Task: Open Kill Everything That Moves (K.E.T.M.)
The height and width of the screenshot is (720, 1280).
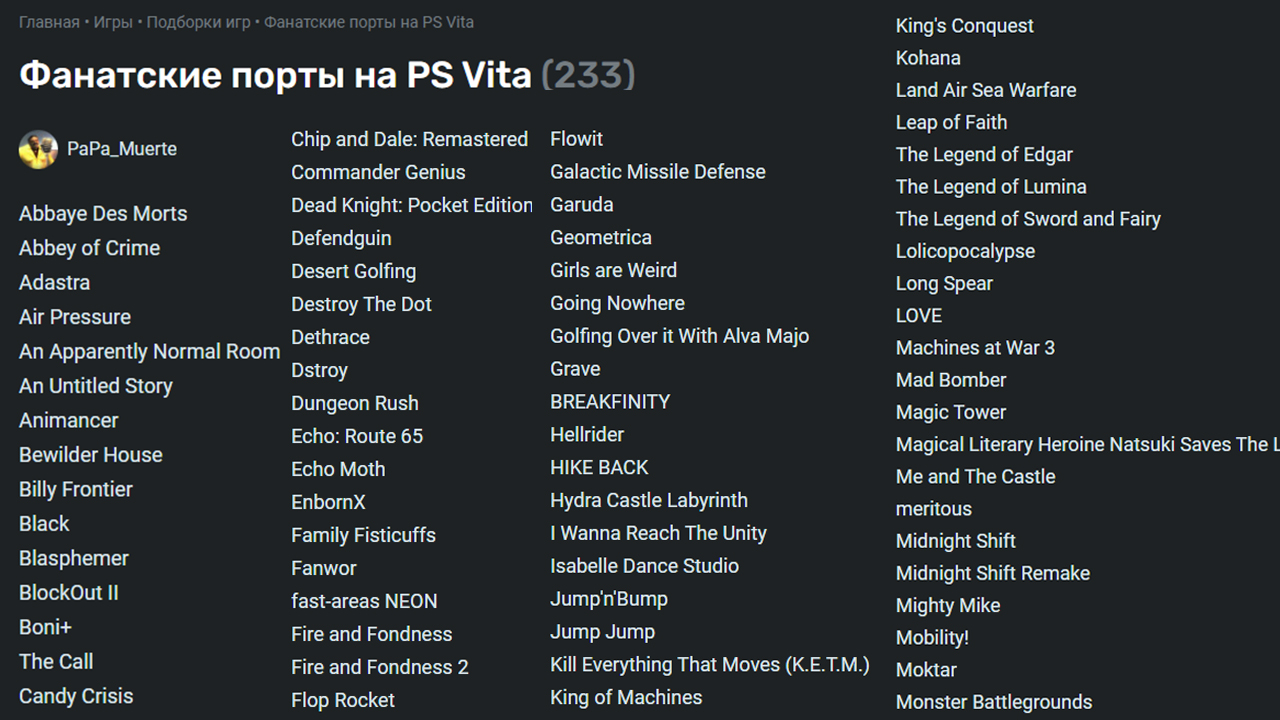Action: pyautogui.click(x=710, y=665)
